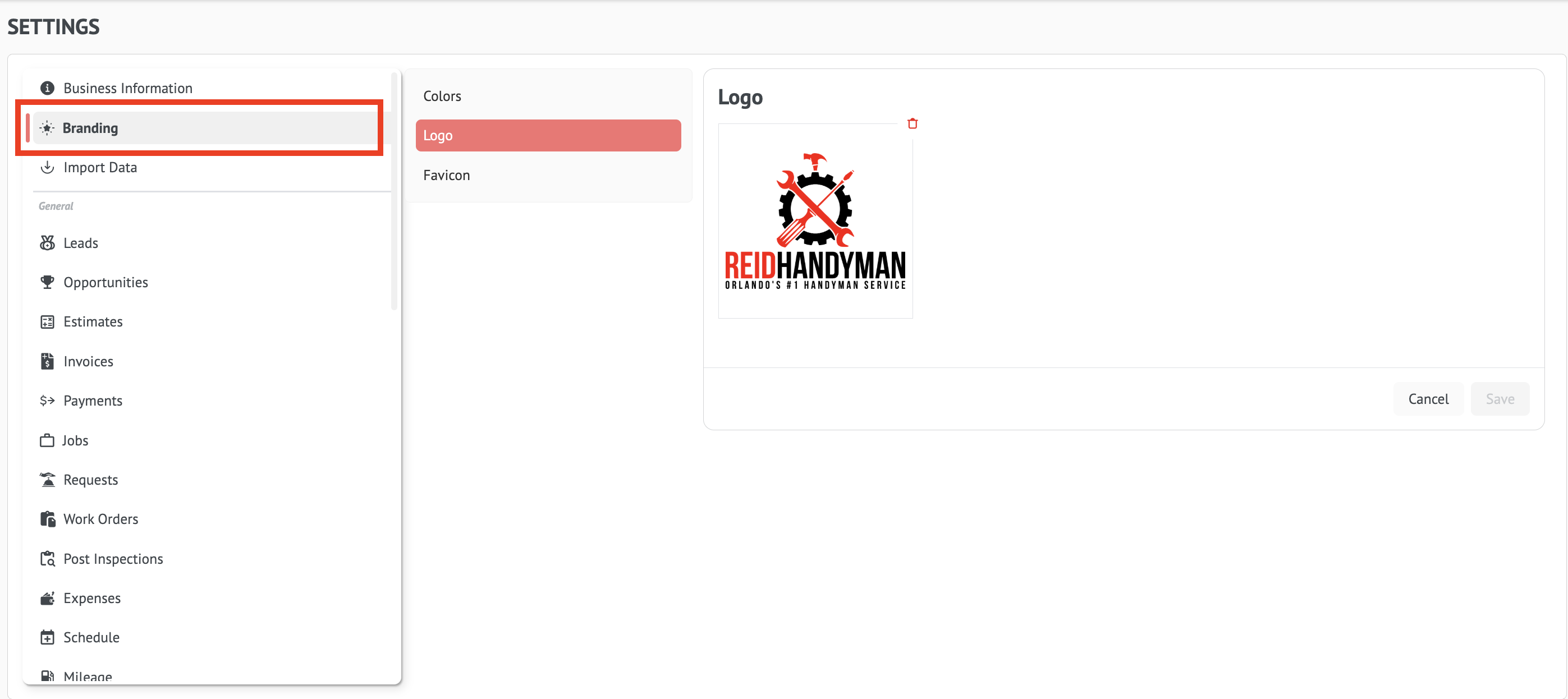
Task: Switch to the Favicon section
Action: click(x=446, y=175)
